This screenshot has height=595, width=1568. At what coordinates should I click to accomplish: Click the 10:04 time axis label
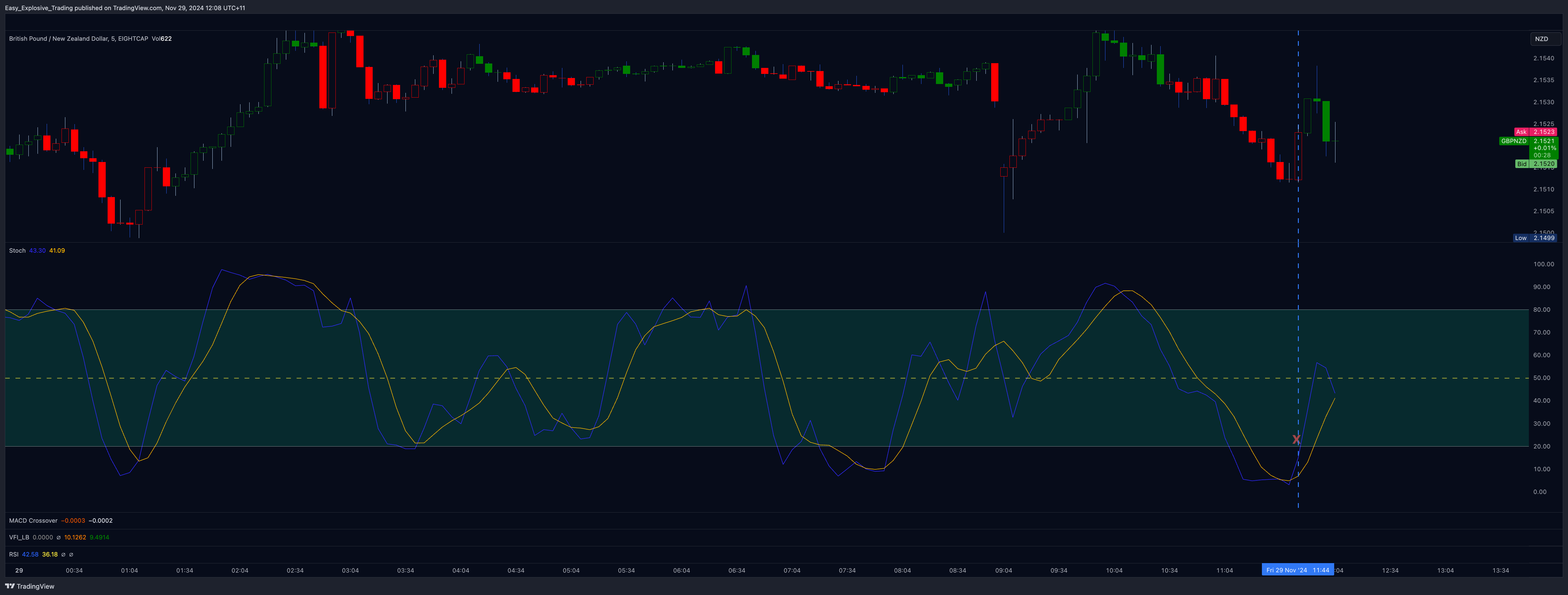[1114, 571]
